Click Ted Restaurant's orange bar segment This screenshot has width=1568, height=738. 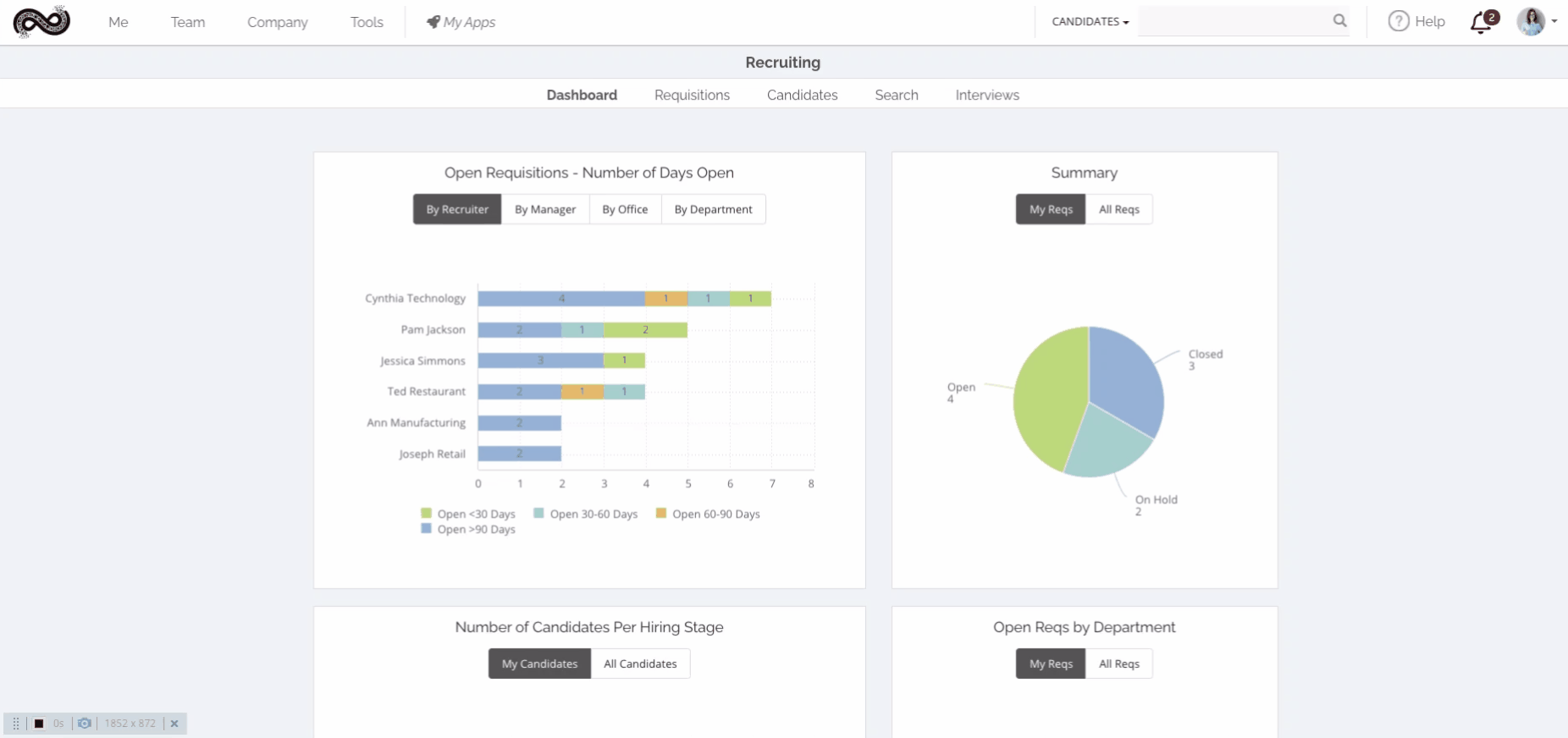582,392
